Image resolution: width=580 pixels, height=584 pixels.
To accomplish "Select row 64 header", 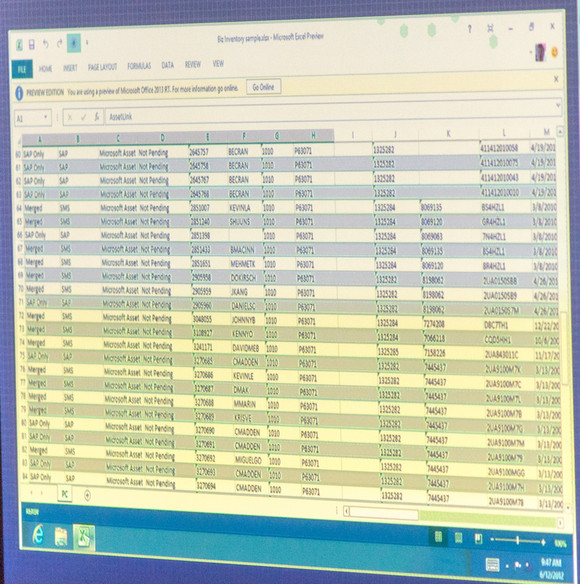I will click(19, 208).
